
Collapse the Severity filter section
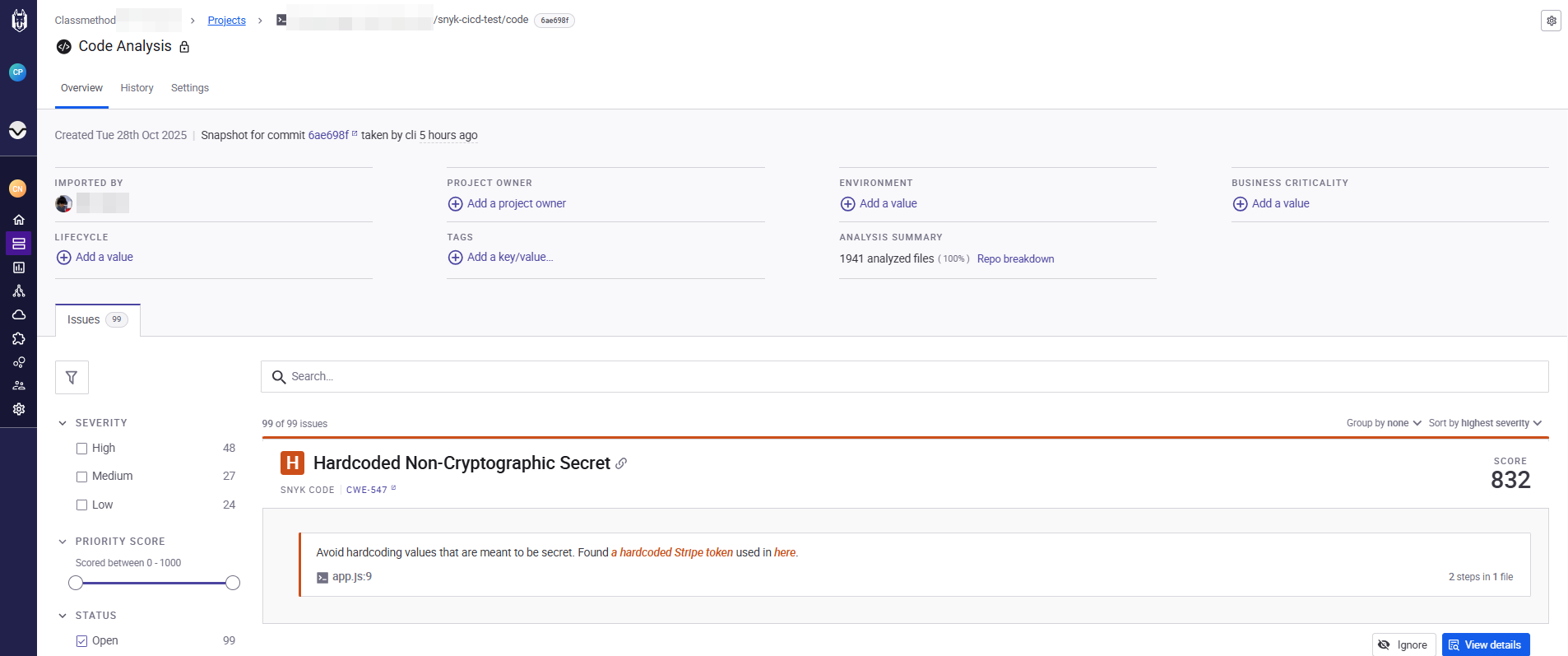point(63,423)
